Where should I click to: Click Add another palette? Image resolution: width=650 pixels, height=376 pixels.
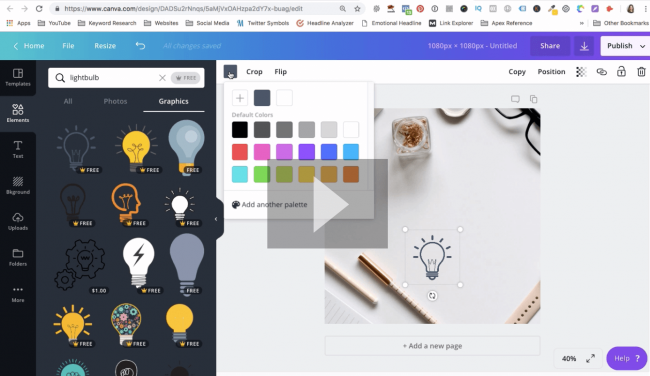coord(269,204)
